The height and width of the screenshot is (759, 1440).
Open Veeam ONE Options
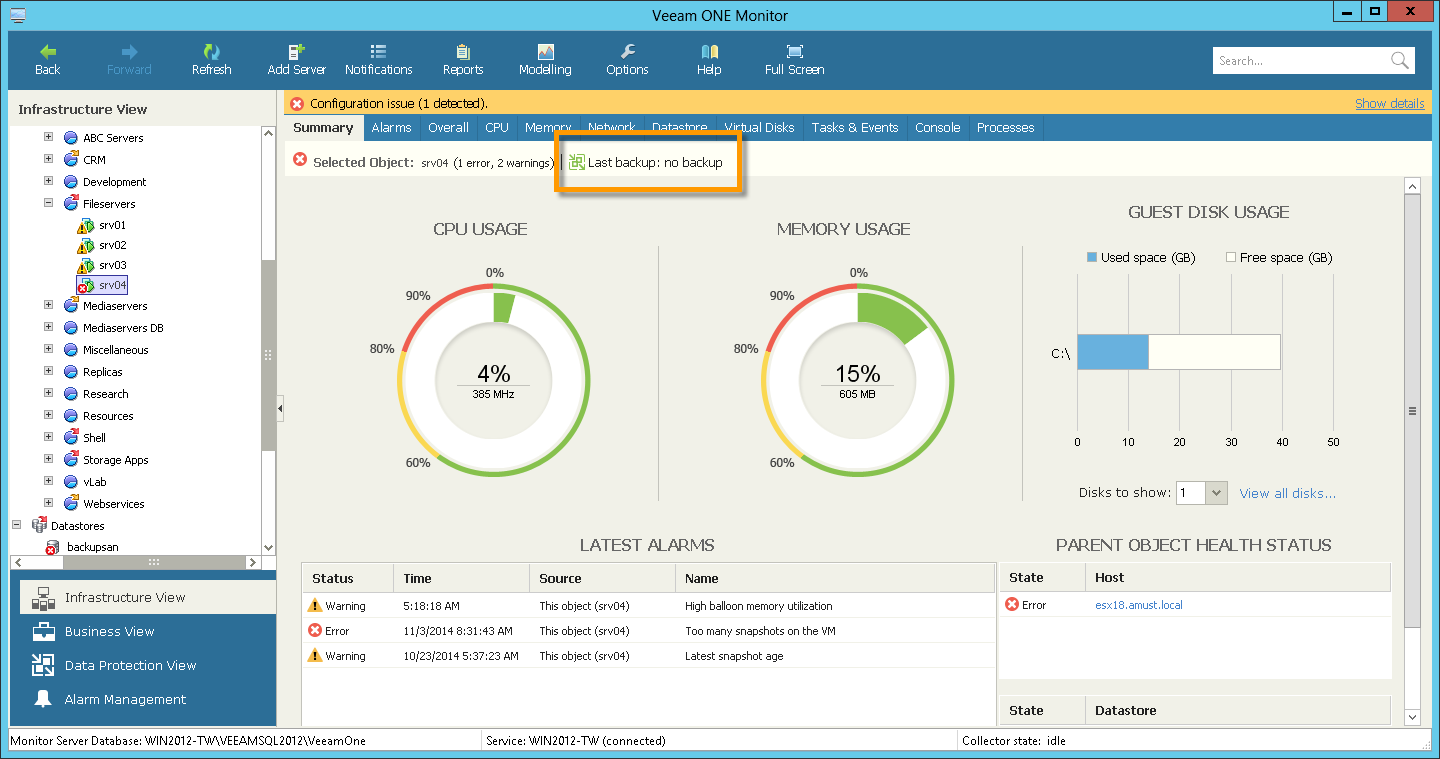pos(627,58)
